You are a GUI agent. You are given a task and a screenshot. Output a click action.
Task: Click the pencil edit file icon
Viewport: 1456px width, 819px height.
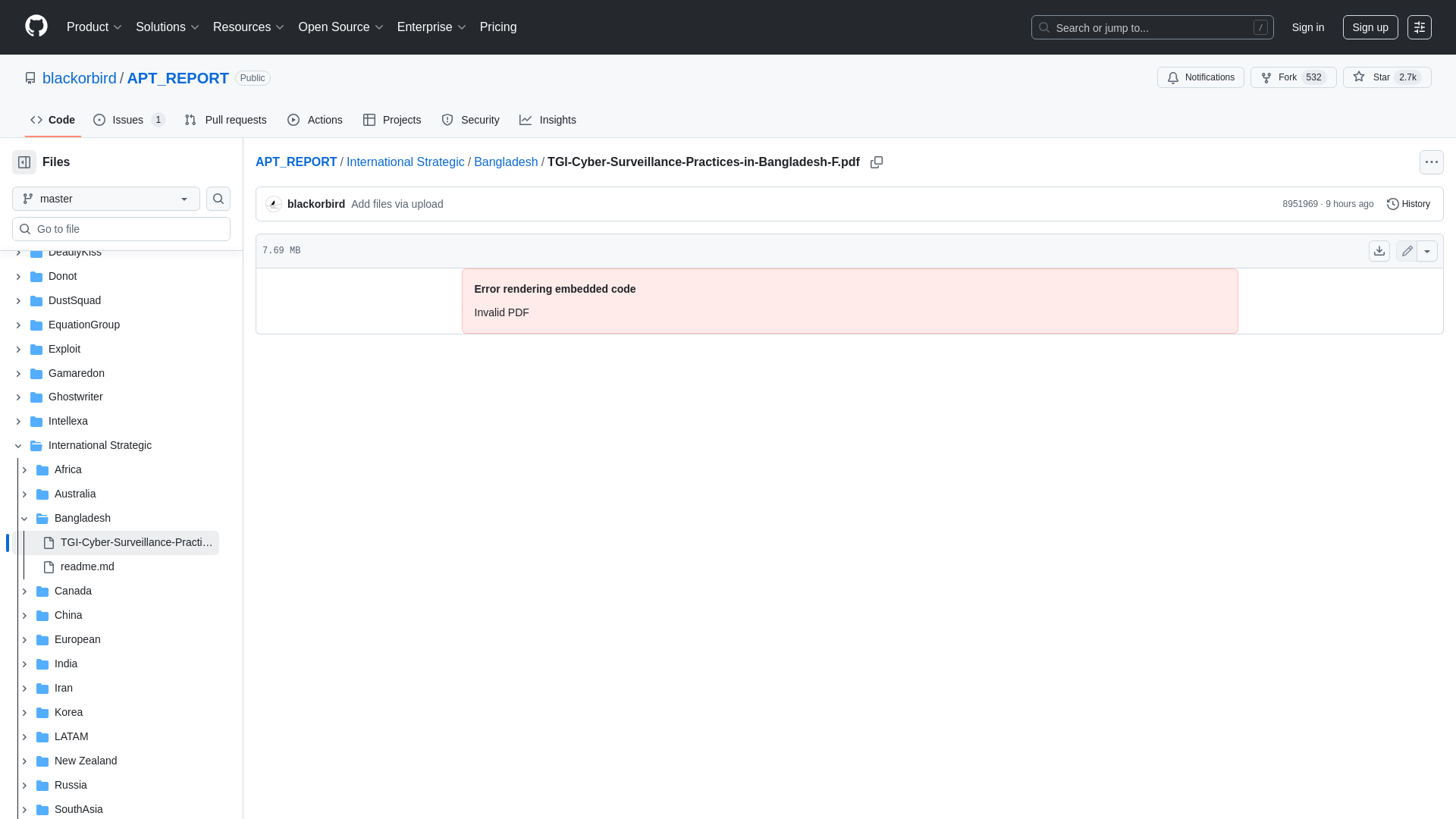pyautogui.click(x=1407, y=251)
